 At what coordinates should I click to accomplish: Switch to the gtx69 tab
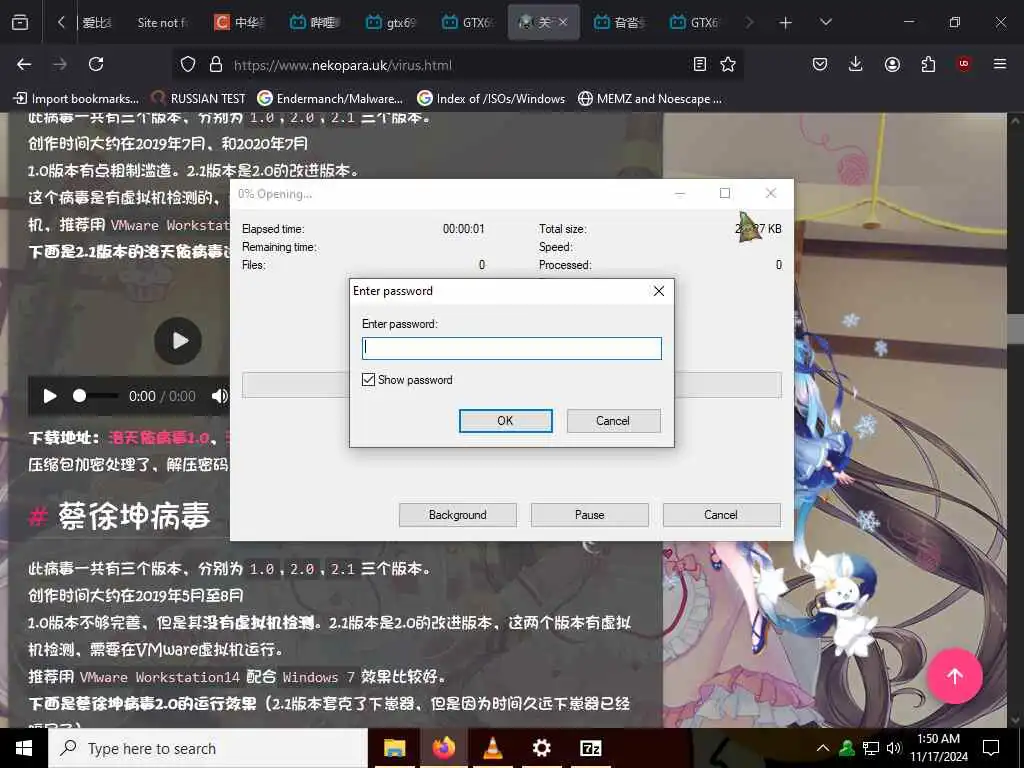click(x=391, y=23)
